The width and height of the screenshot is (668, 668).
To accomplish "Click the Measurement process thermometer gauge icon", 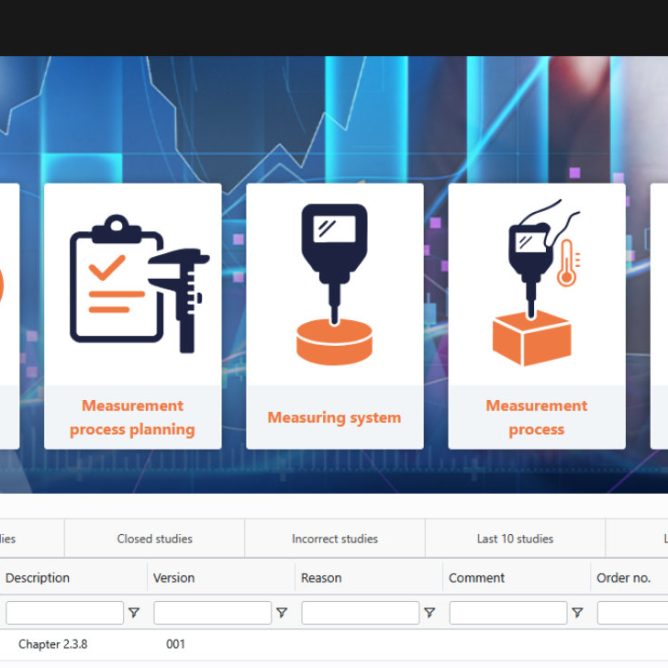I will [x=537, y=284].
